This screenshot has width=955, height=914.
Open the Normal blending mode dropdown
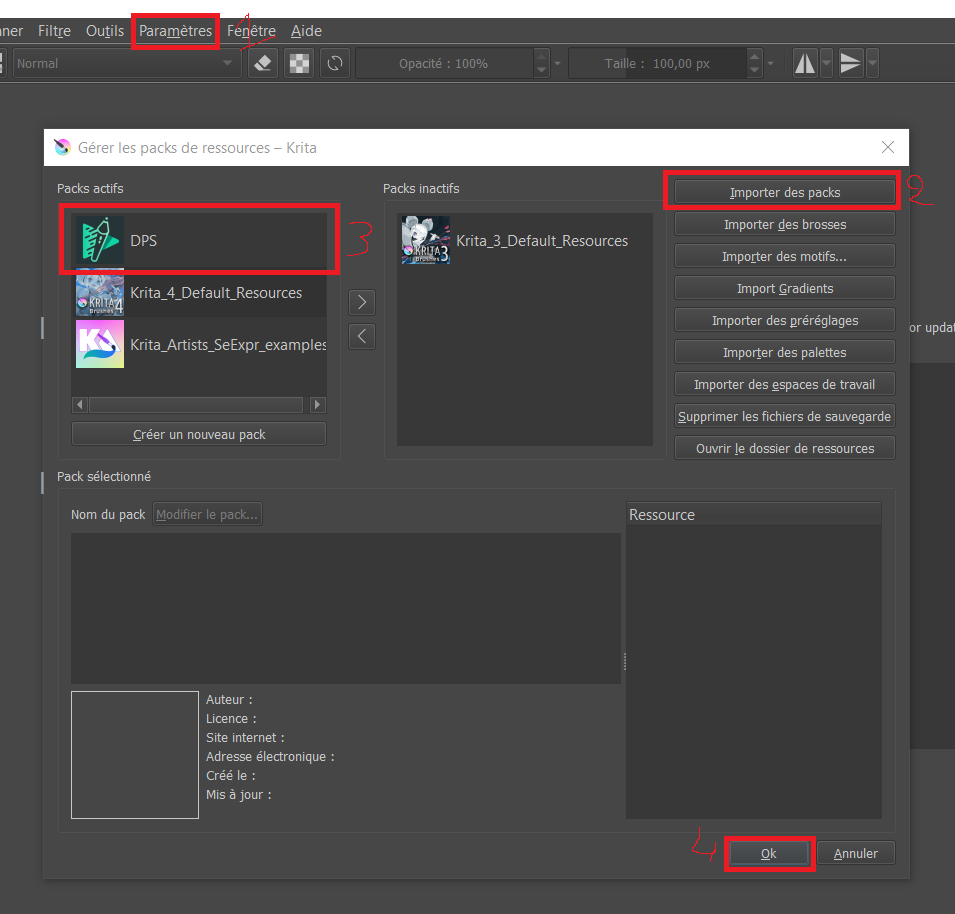point(125,63)
